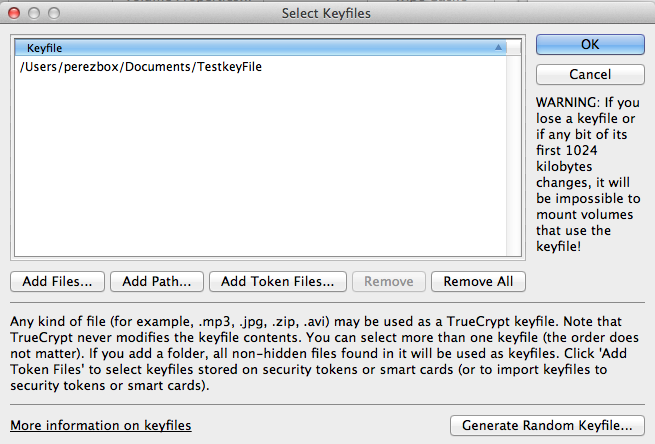This screenshot has height=444, width=655.
Task: Open More information on keyfiles link
Action: click(100, 425)
